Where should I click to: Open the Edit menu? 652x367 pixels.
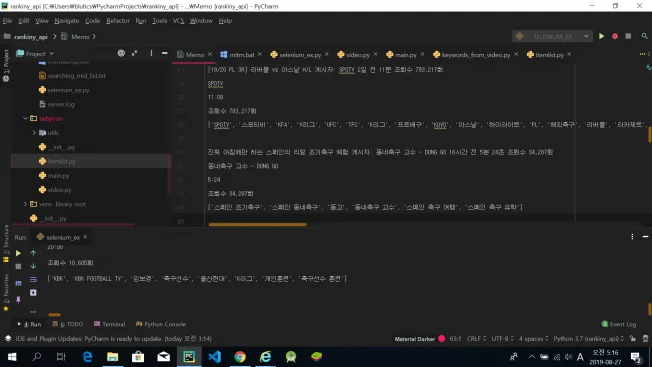point(24,21)
